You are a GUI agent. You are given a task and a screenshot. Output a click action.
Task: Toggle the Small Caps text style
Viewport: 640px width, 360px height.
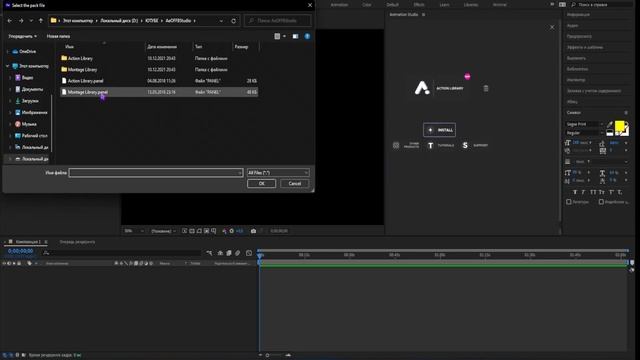pyautogui.click(x=602, y=192)
